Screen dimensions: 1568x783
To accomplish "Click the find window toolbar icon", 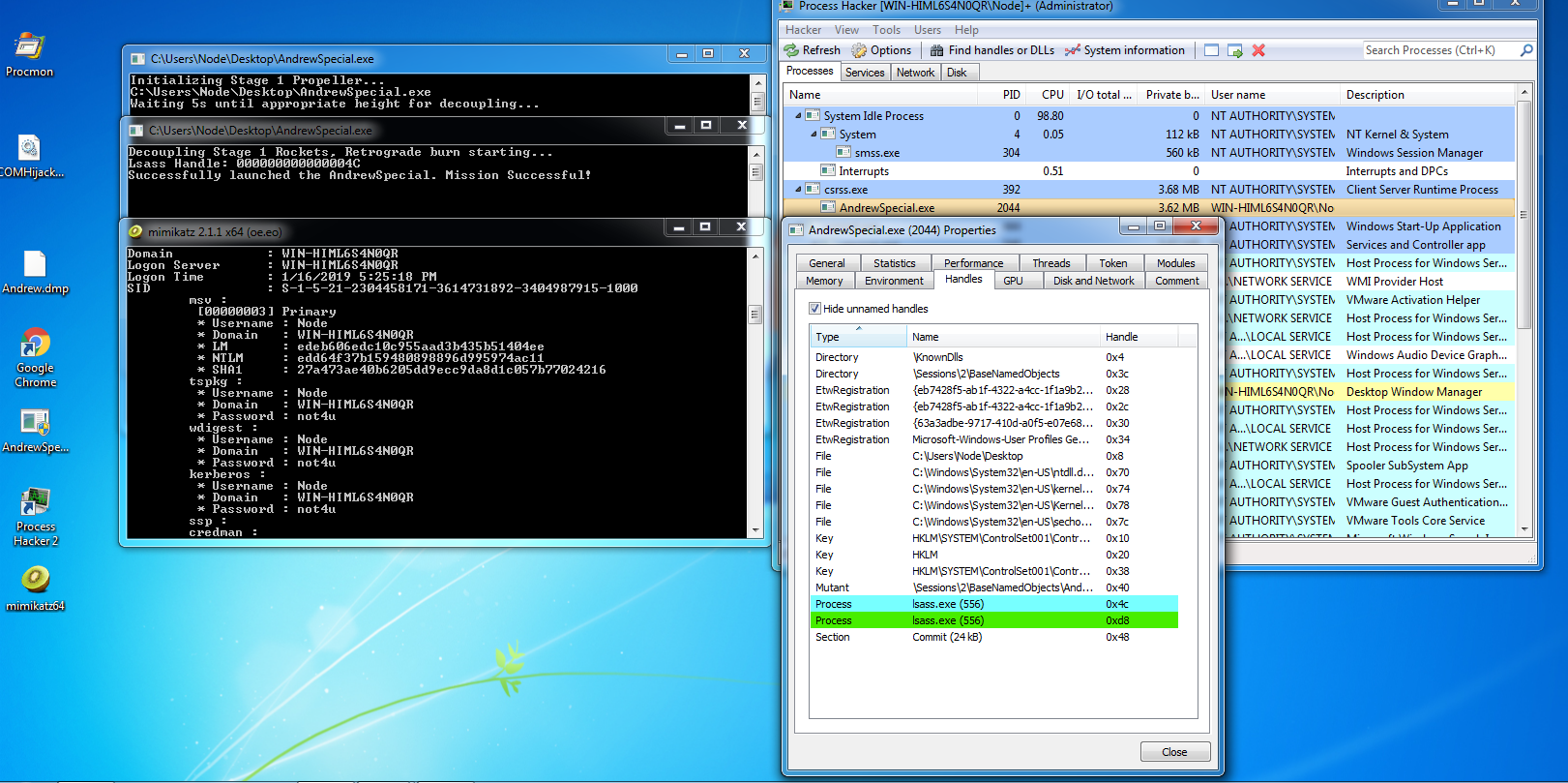I will point(1211,50).
